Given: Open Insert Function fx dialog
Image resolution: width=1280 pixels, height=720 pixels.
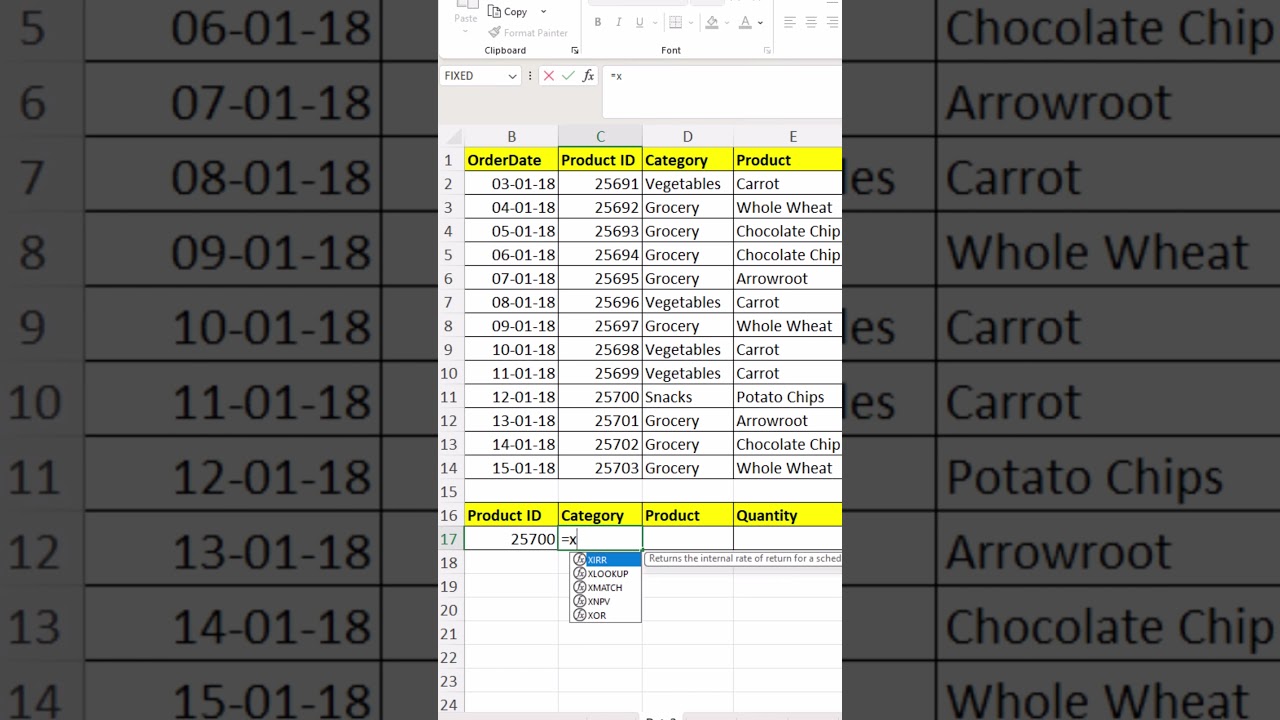Looking at the screenshot, I should (588, 76).
